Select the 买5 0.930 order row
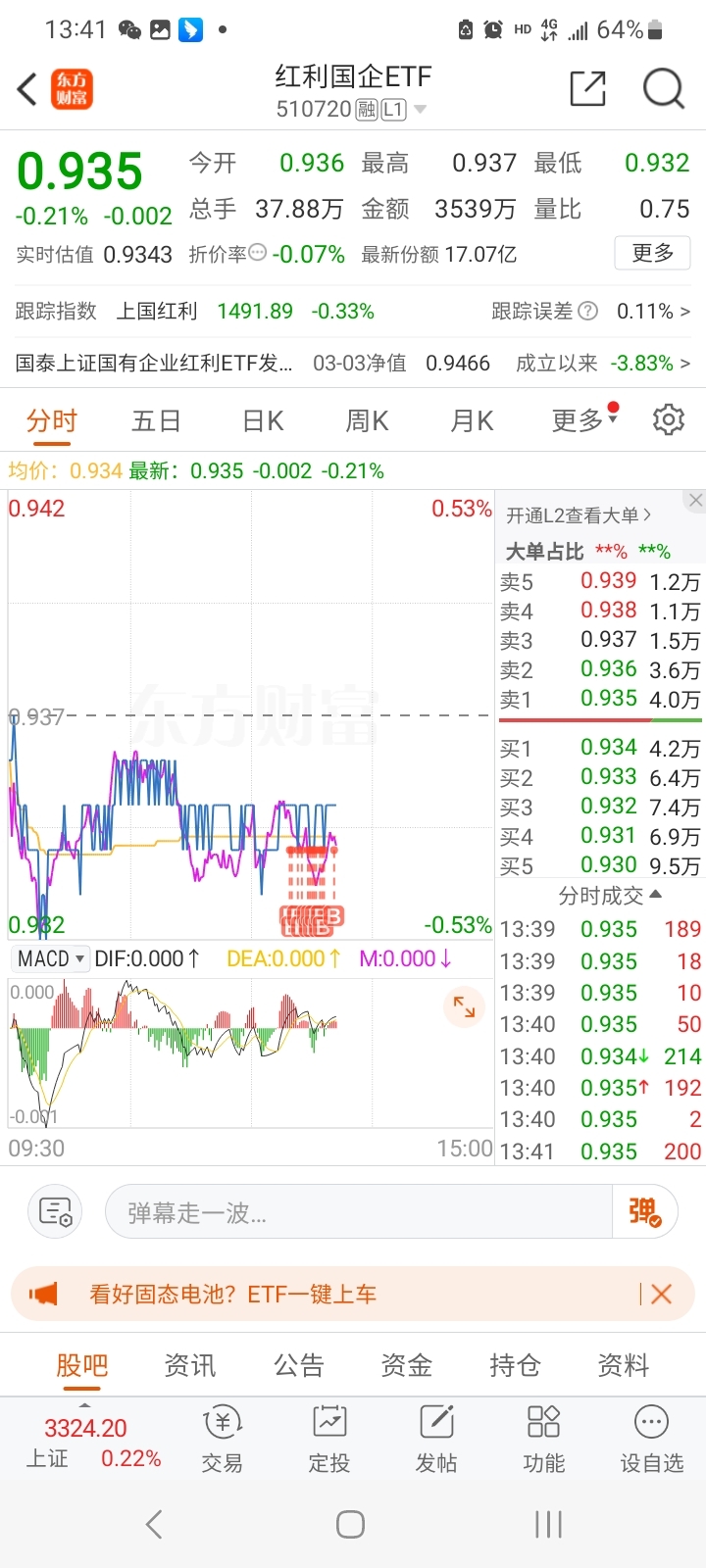 pyautogui.click(x=600, y=865)
